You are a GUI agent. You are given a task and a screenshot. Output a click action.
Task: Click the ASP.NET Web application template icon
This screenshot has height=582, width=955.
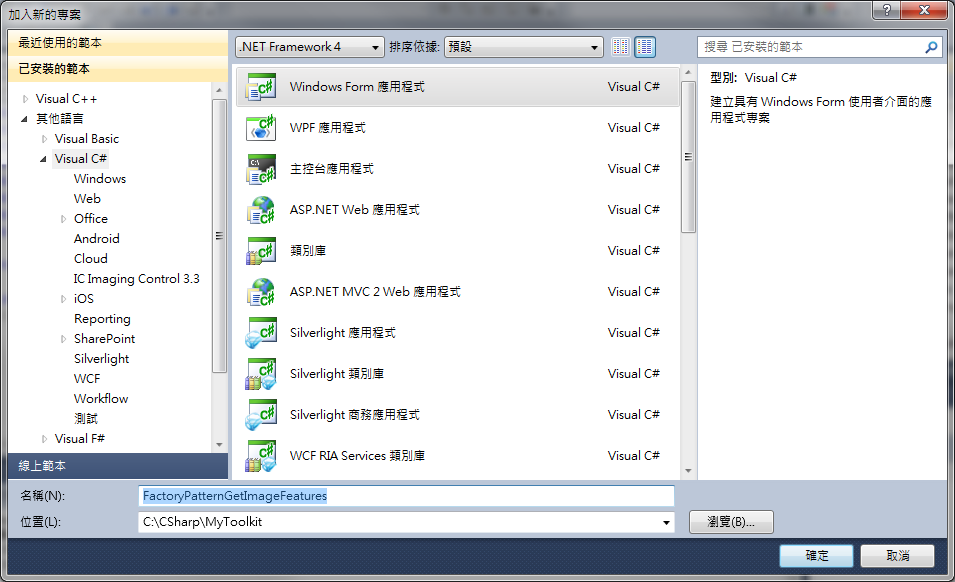coord(261,210)
